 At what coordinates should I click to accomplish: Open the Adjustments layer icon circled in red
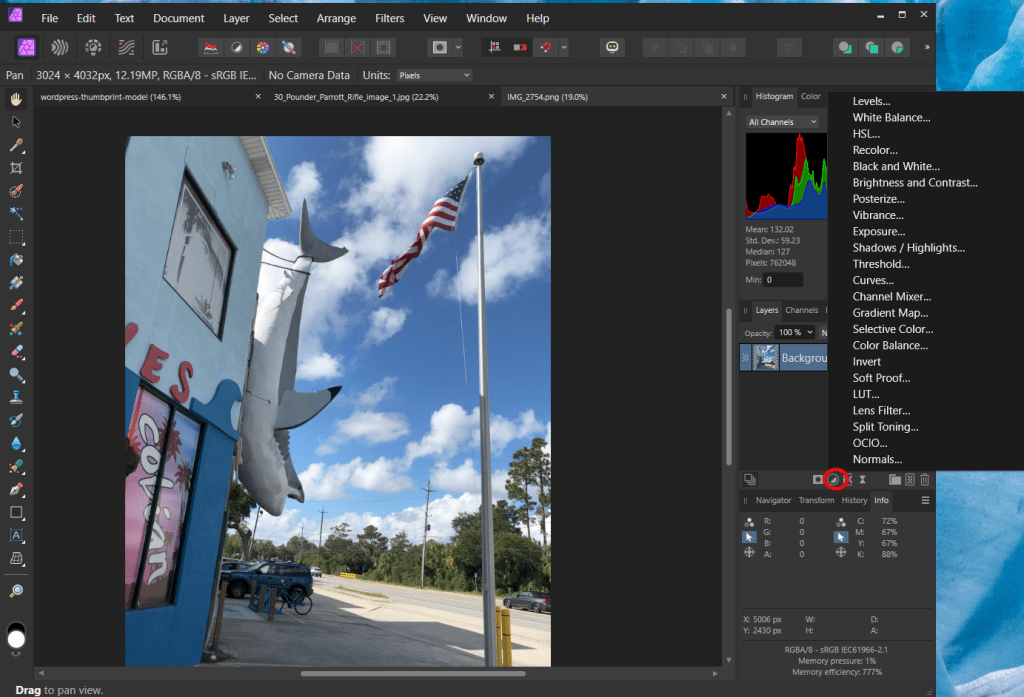point(834,480)
